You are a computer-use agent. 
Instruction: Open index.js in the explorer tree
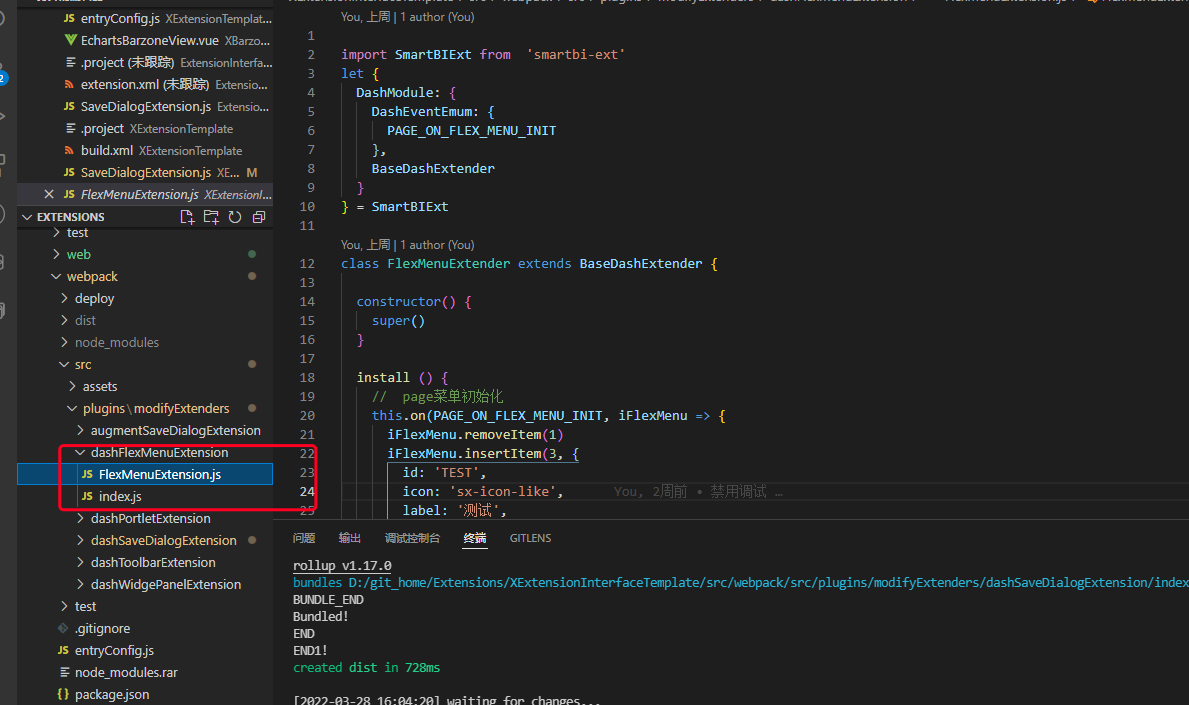click(x=120, y=496)
